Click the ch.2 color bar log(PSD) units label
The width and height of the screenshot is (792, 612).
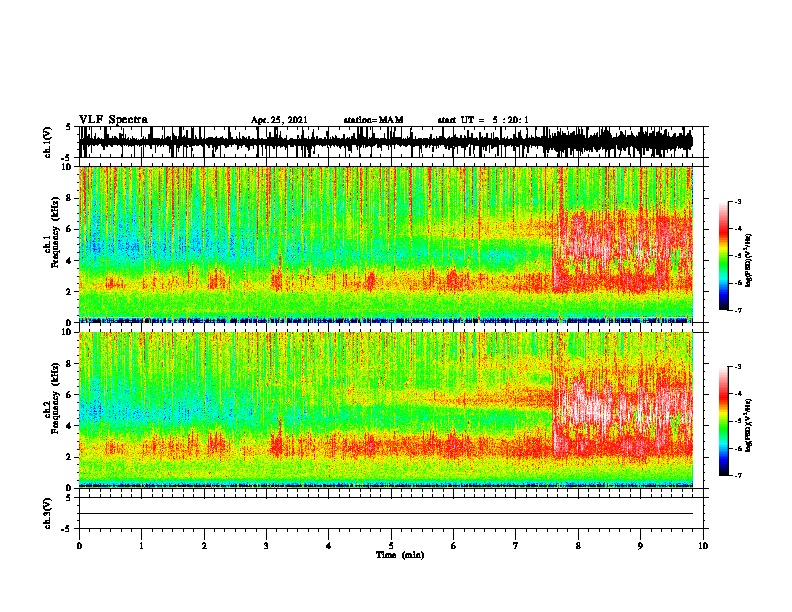pos(748,425)
